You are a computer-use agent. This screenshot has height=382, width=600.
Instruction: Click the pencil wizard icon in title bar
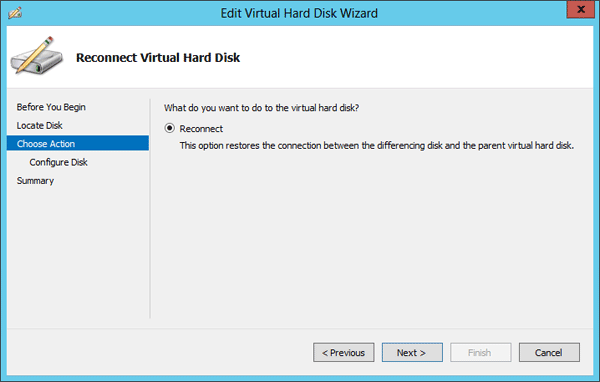[x=15, y=13]
